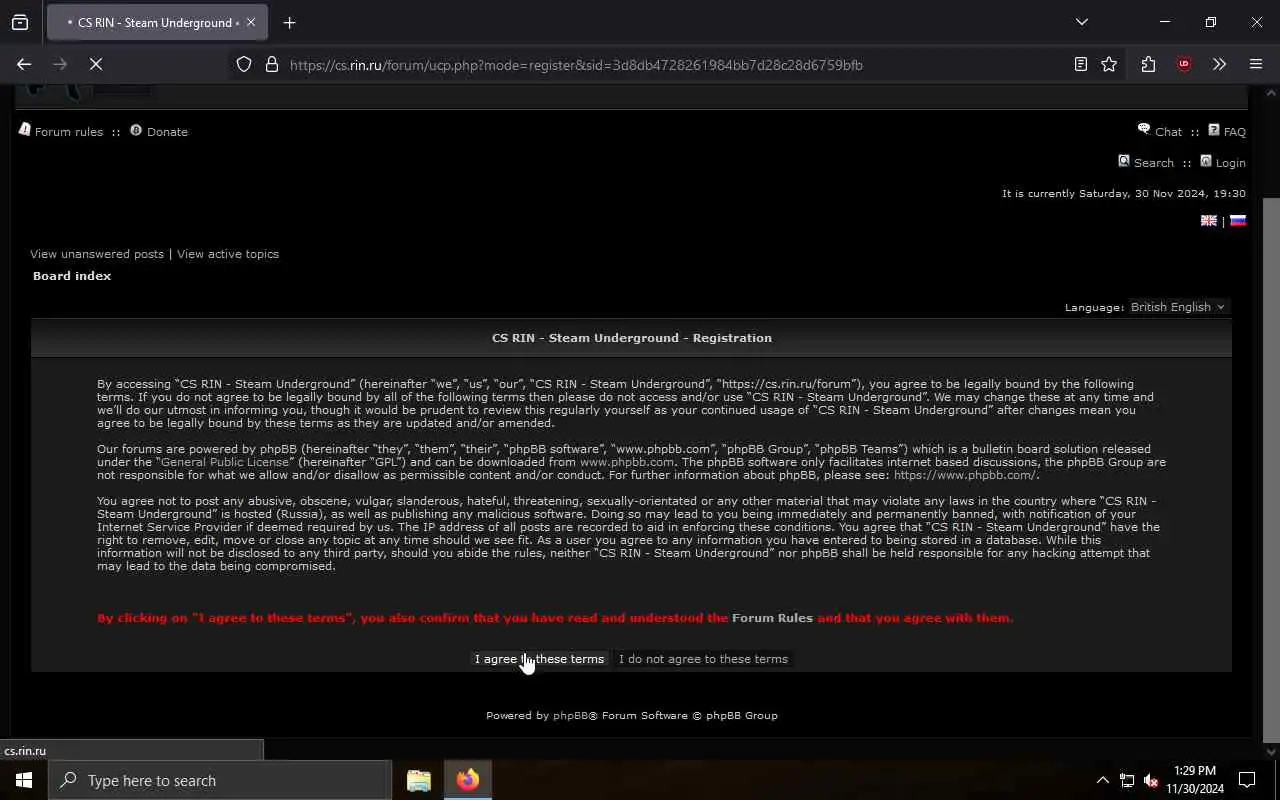The height and width of the screenshot is (800, 1280).
Task: Switch to British English flag
Action: pos(1209,221)
